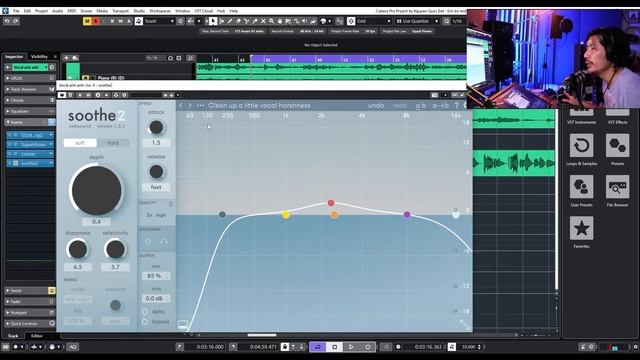Select the Zoom magnifier tool
This screenshot has height=360, width=640.
click(271, 21)
